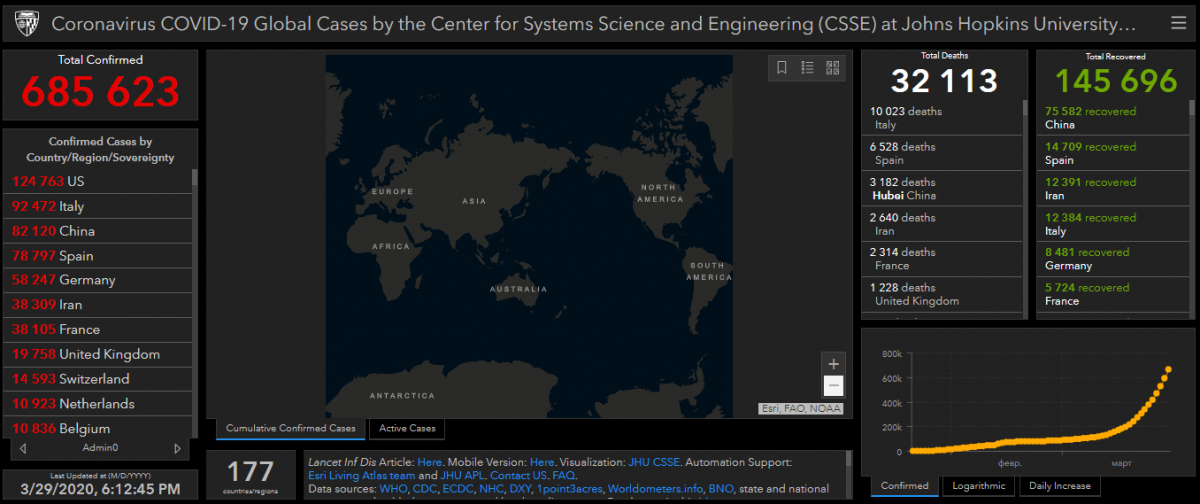Click the 10 023 deaths Italy entry
Image resolution: width=1200 pixels, height=504 pixels.
click(941, 118)
